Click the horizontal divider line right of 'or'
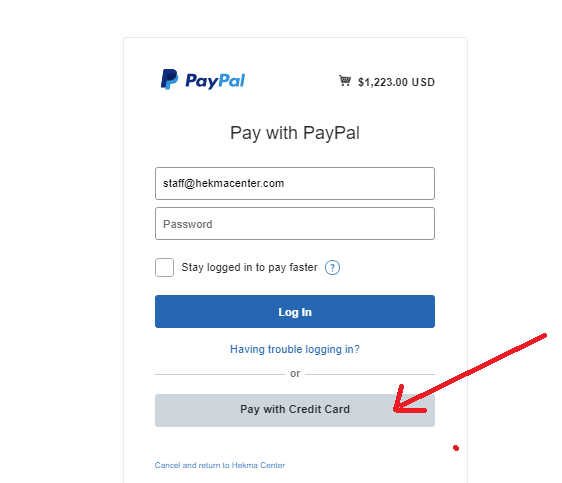Screen dimensions: 562x483 [370, 374]
